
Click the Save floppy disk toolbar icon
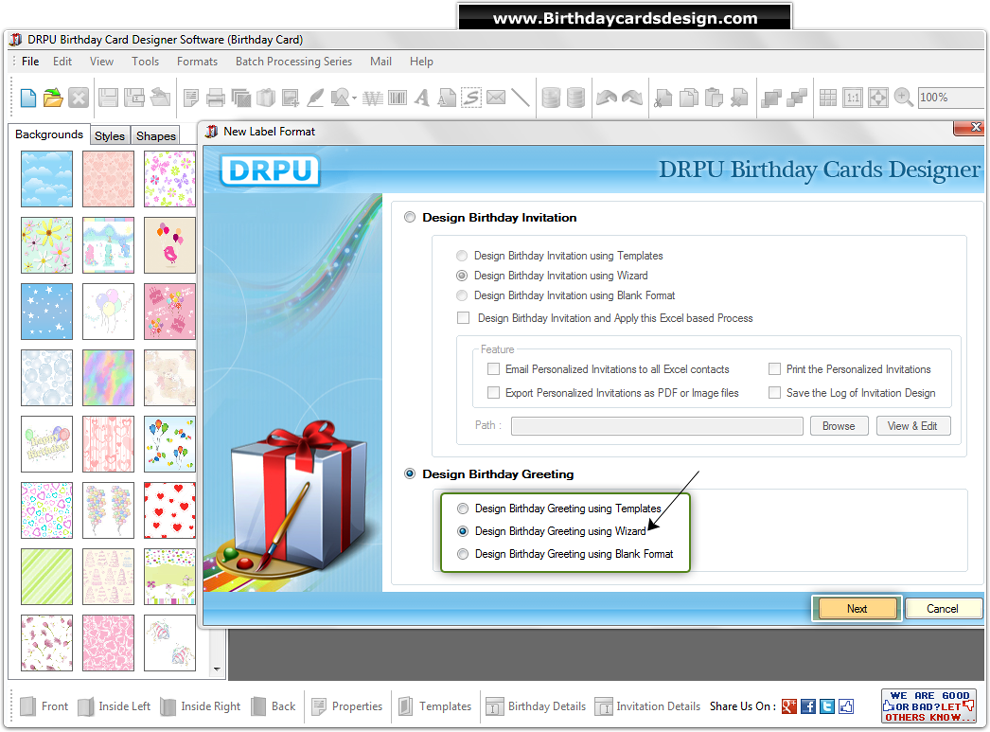pos(108,98)
